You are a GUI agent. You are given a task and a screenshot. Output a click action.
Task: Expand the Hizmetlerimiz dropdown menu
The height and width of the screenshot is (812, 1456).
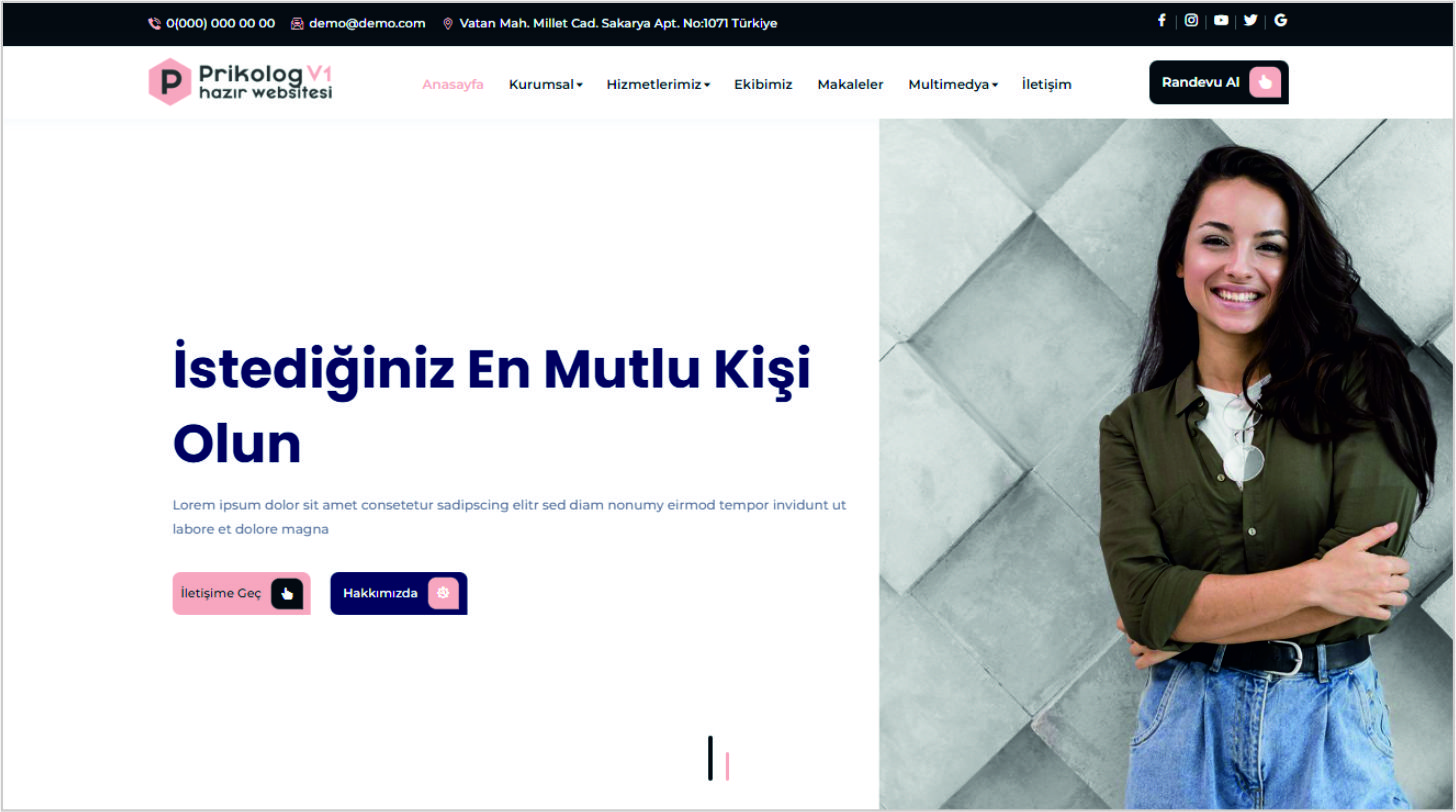tap(658, 85)
